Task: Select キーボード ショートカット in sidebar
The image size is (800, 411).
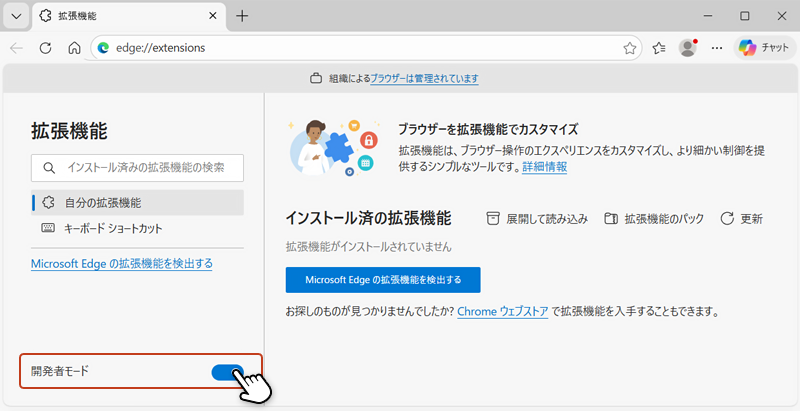Action: (x=137, y=228)
